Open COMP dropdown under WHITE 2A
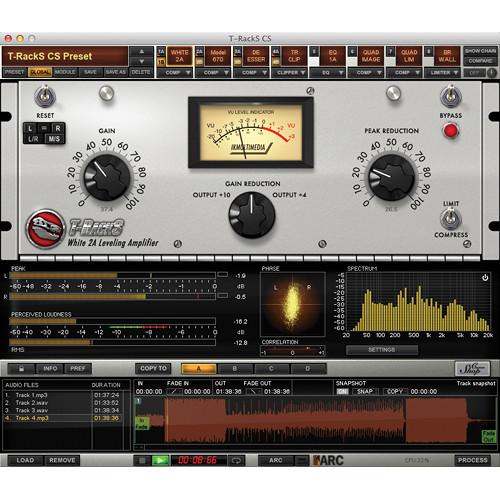 point(175,72)
